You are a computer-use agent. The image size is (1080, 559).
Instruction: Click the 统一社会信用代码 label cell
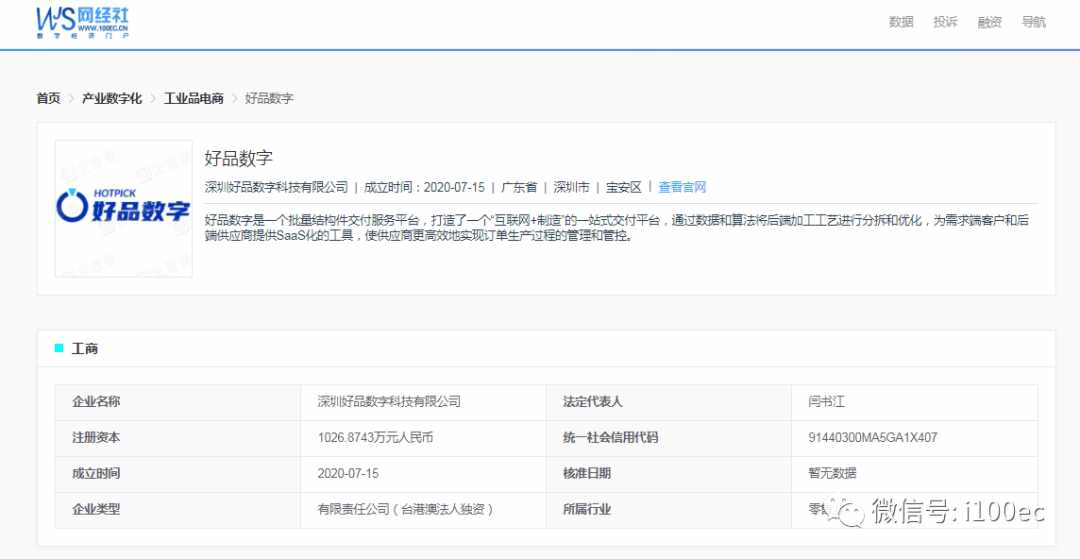669,438
